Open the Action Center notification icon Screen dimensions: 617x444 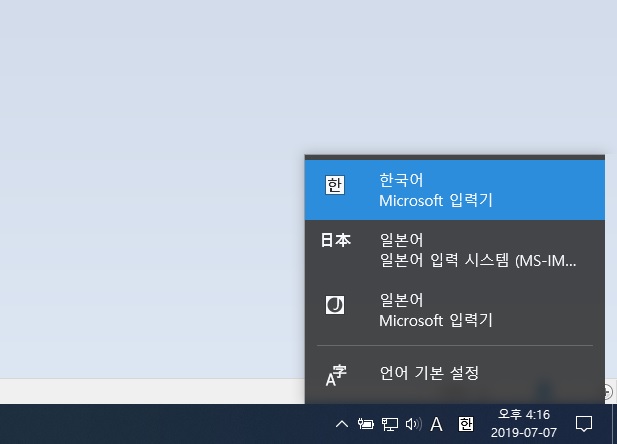[x=584, y=424]
